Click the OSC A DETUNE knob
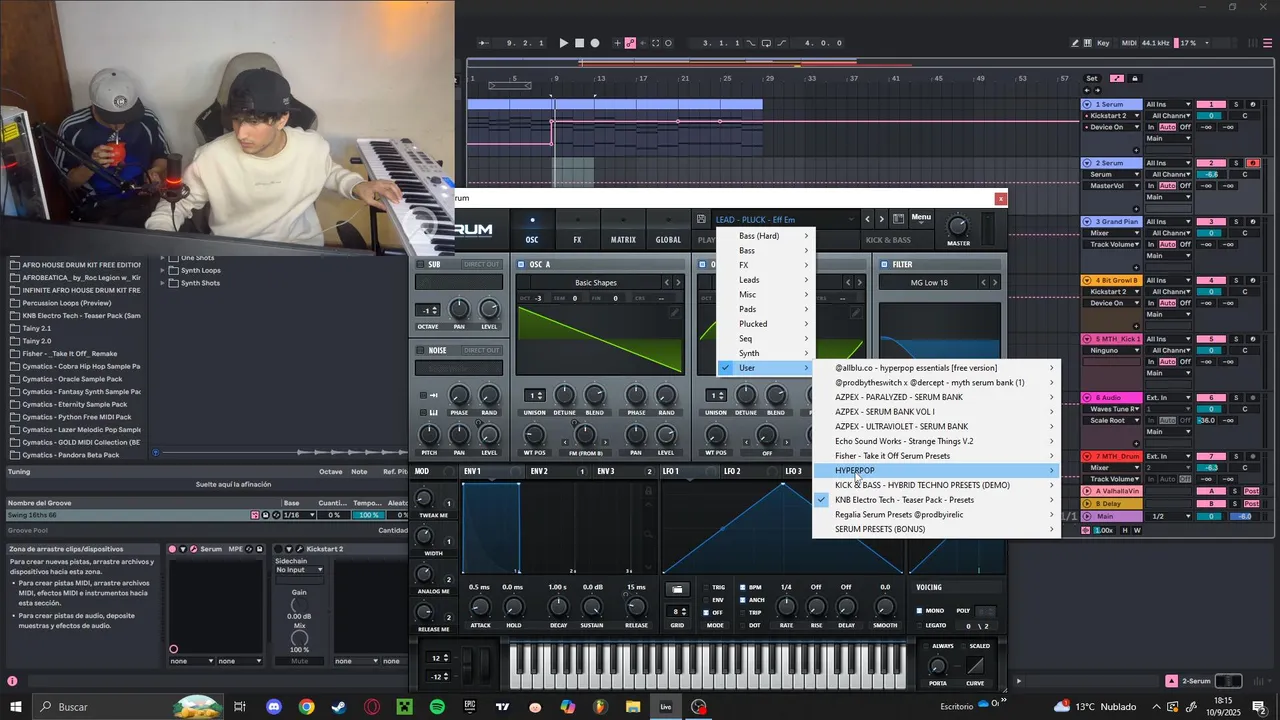 coord(564,395)
